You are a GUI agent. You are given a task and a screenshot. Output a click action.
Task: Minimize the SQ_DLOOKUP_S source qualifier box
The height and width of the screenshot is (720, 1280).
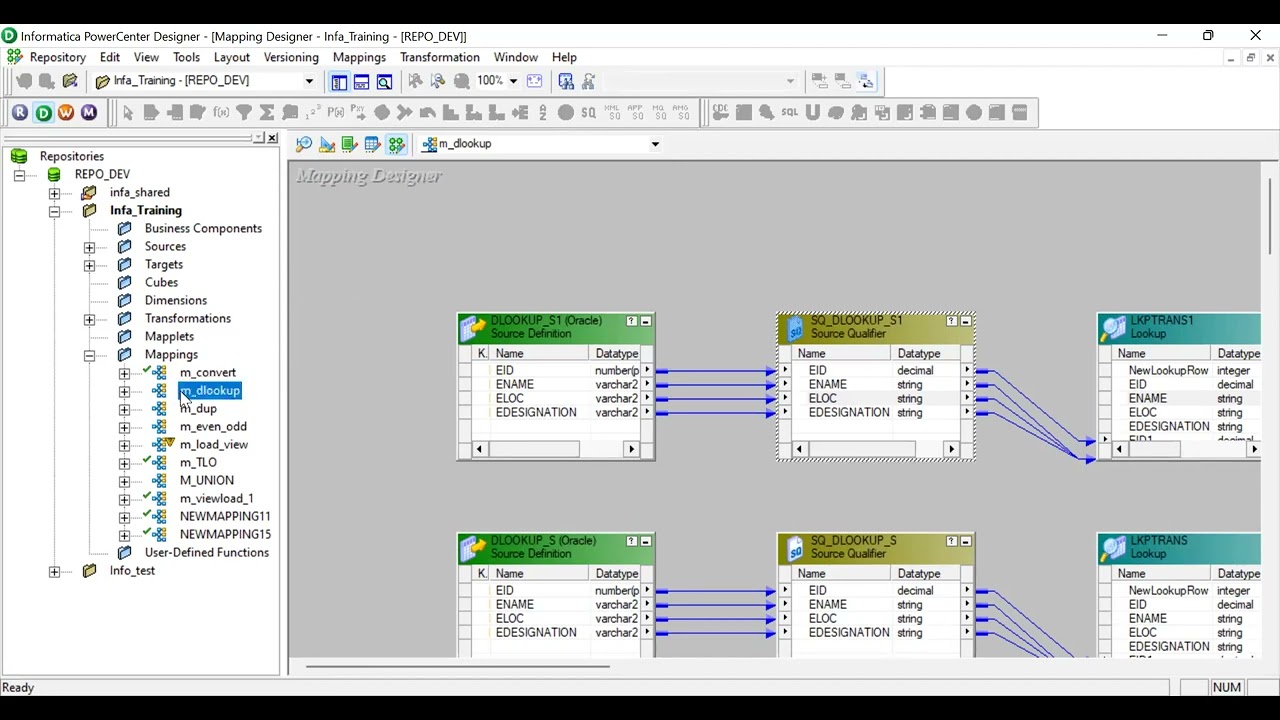(x=966, y=542)
